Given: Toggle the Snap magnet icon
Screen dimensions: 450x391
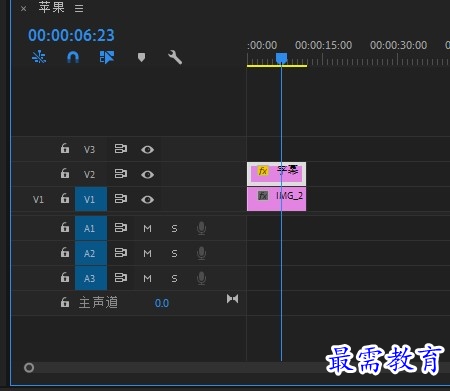Looking at the screenshot, I should (x=73, y=57).
